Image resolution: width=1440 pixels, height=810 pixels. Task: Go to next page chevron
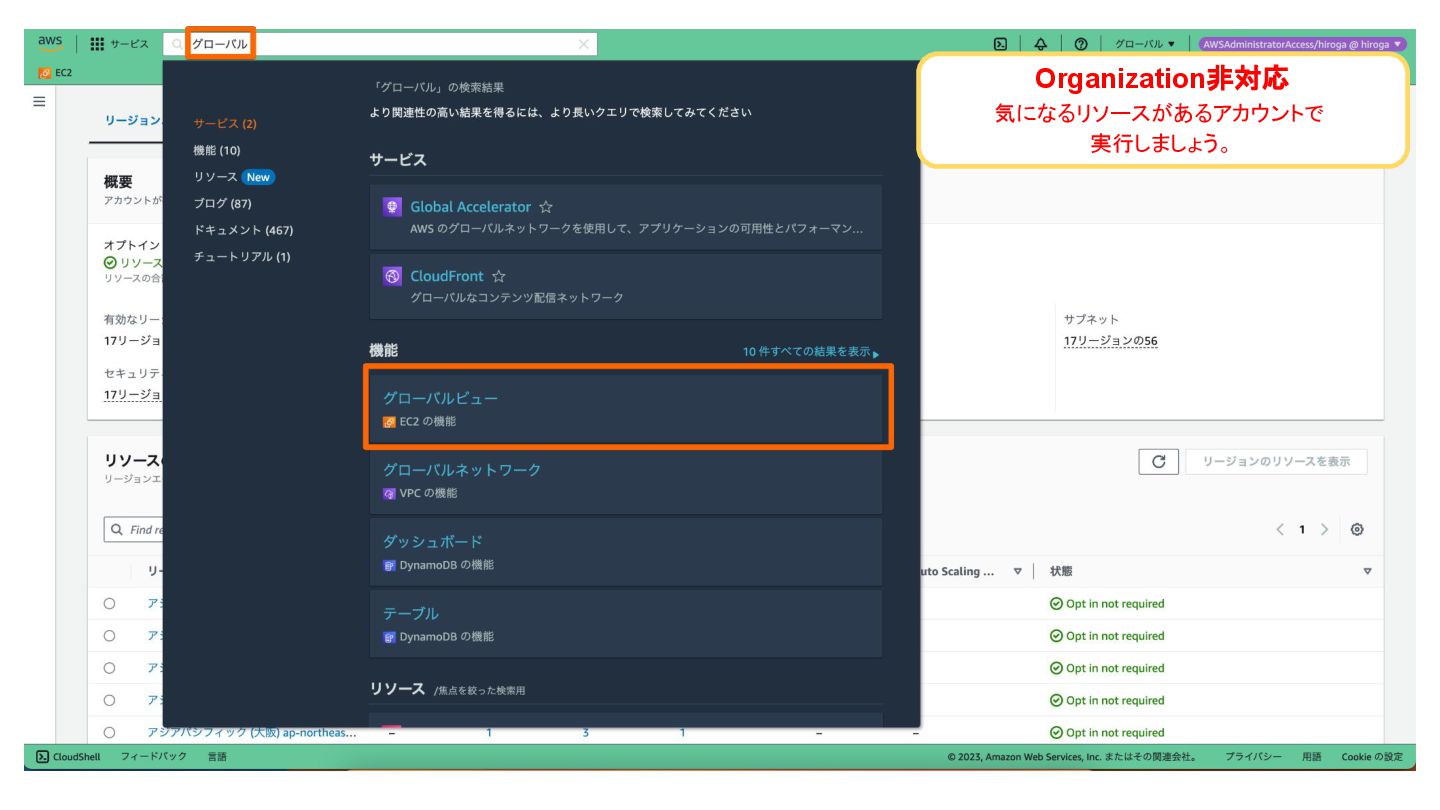[1324, 530]
